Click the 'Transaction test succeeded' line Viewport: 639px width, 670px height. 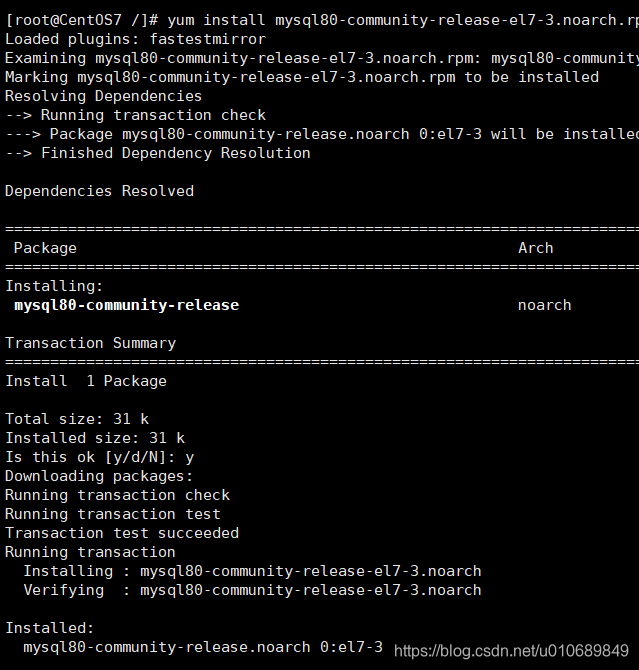(x=122, y=533)
